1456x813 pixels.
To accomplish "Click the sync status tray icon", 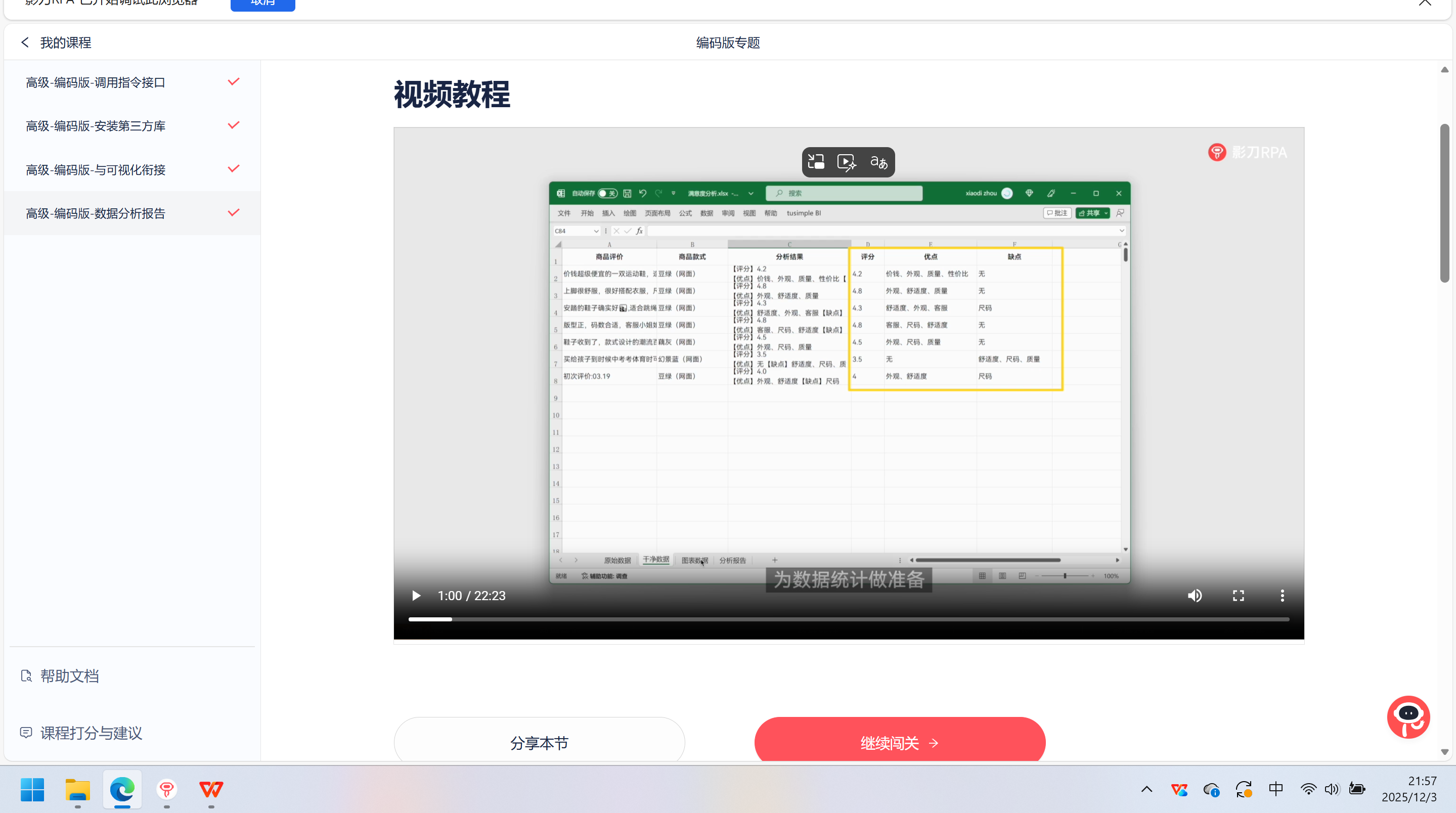I will pos(1244,789).
